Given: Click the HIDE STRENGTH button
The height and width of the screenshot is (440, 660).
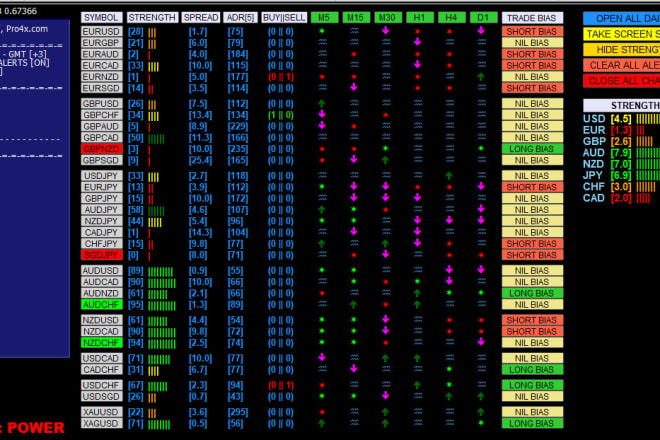Looking at the screenshot, I should (x=622, y=50).
